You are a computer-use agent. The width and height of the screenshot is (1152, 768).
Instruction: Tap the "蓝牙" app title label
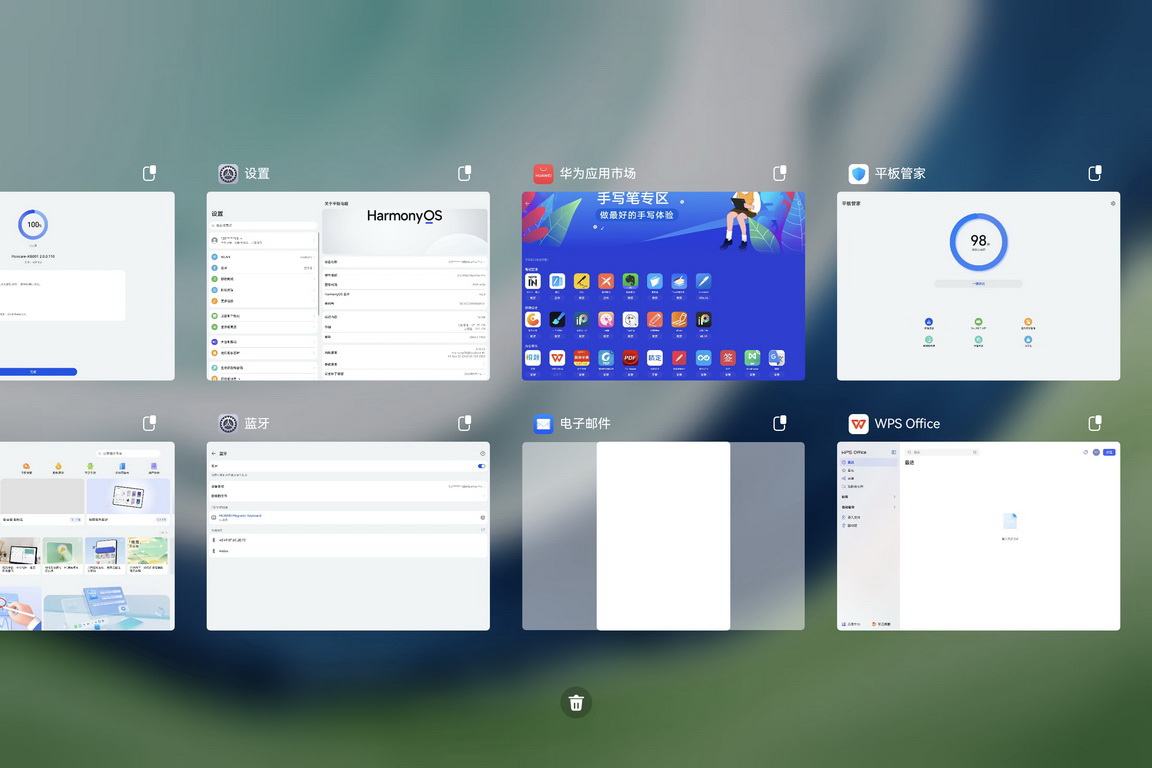pos(257,423)
